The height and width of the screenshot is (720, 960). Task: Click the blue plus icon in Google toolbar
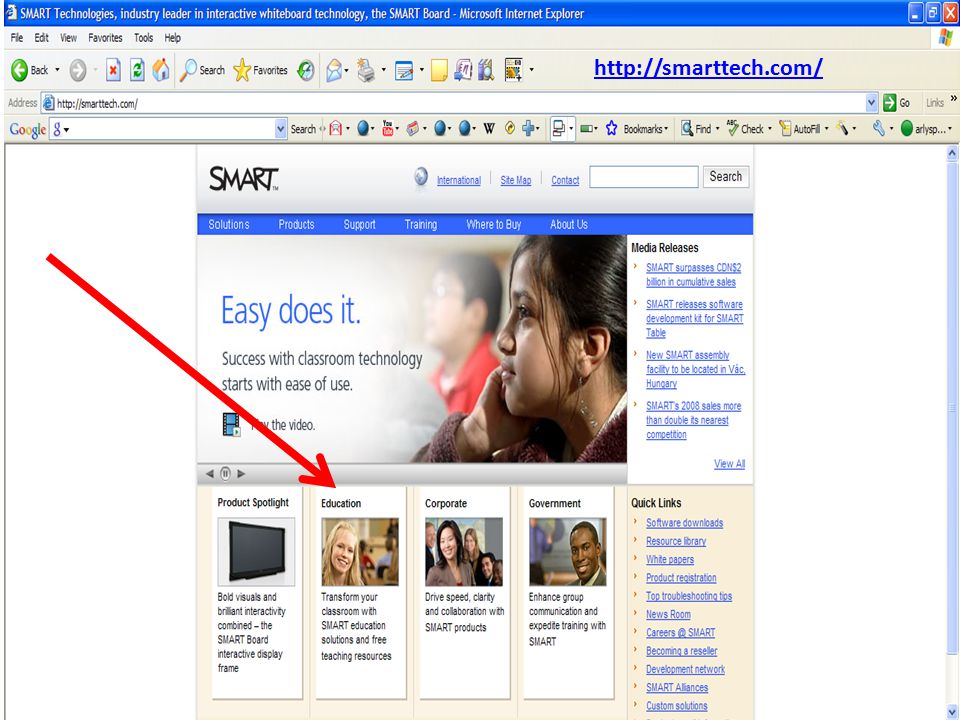pyautogui.click(x=528, y=129)
